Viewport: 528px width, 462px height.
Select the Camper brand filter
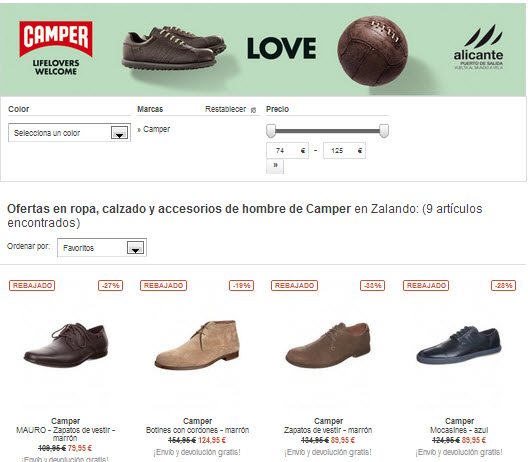(x=156, y=129)
